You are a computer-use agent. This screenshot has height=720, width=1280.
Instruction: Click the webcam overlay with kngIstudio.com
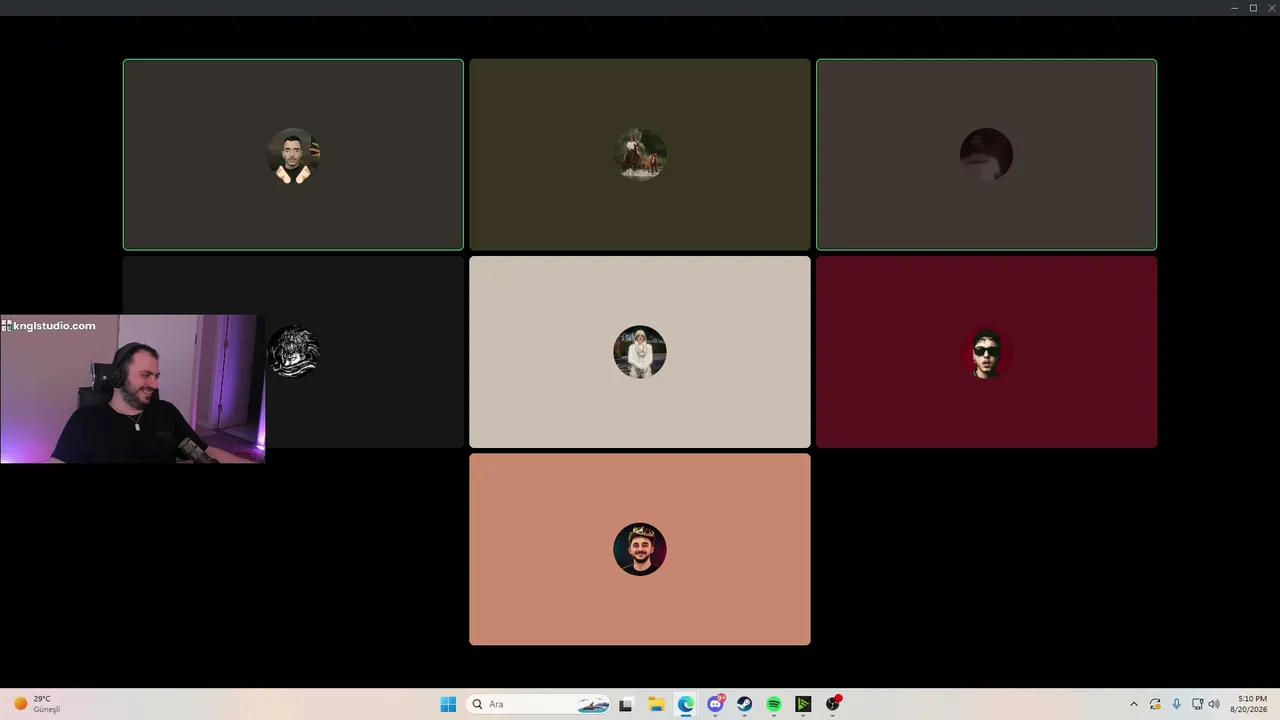132,389
